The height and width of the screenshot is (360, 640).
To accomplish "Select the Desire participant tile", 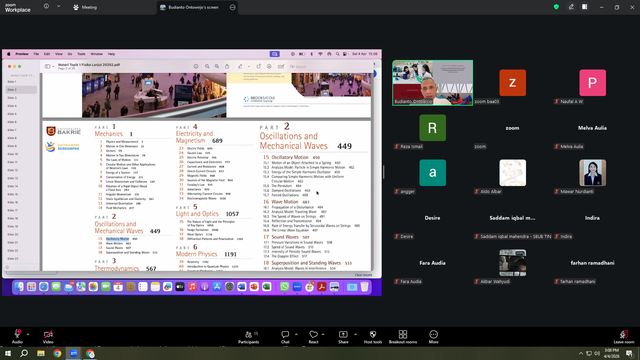I will point(432,218).
